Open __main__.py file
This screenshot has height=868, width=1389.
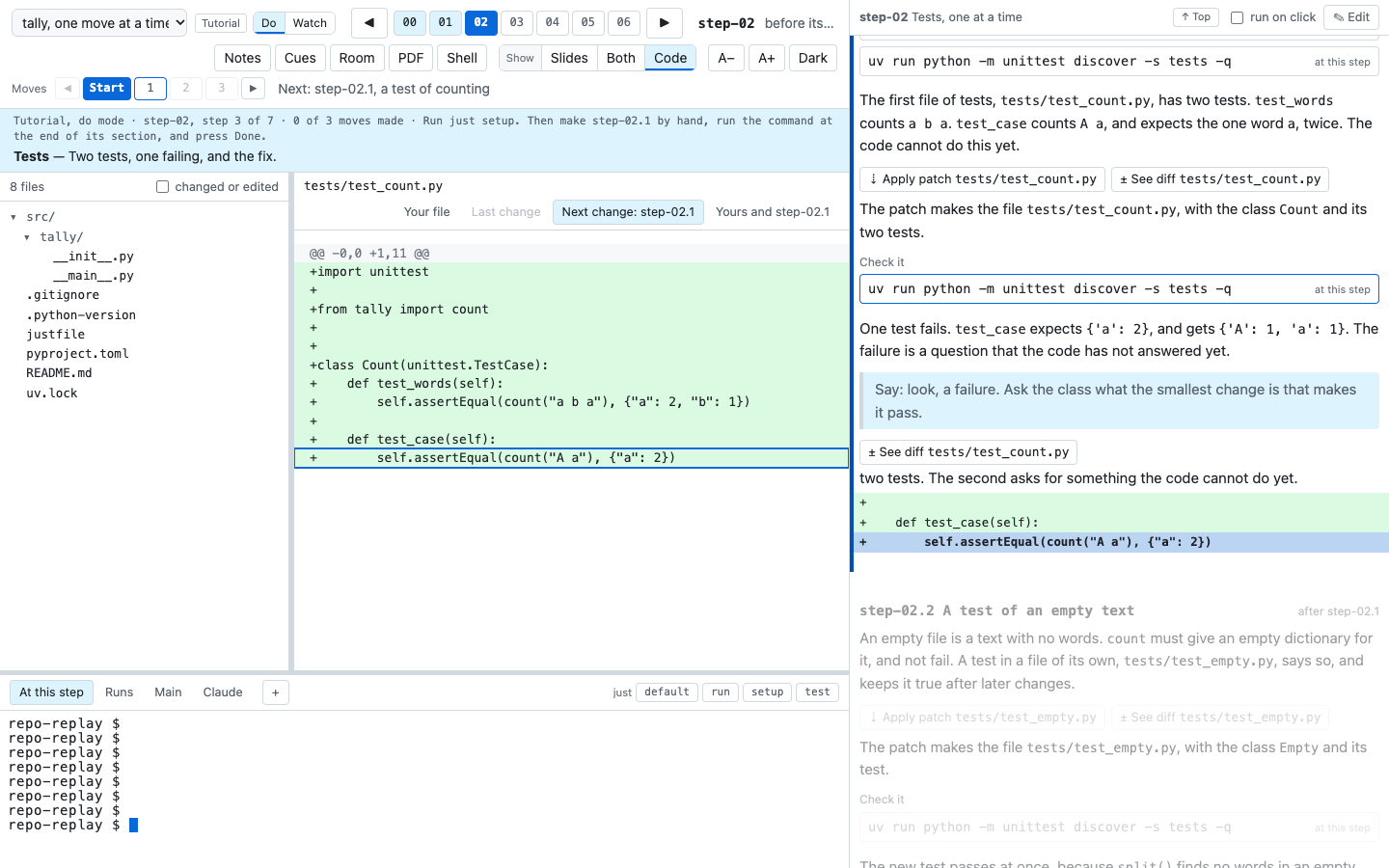pyautogui.click(x=94, y=276)
